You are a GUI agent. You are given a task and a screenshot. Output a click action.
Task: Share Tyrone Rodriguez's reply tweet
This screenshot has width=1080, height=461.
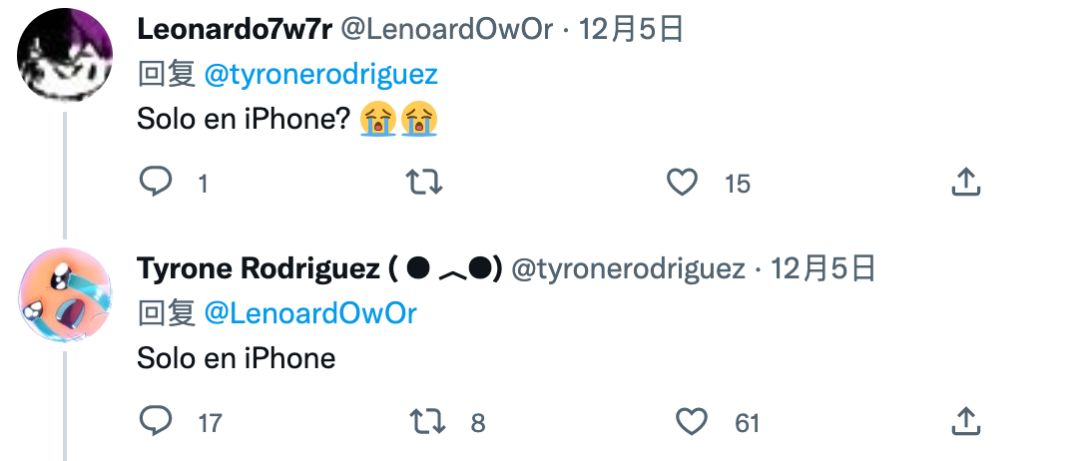[x=964, y=422]
